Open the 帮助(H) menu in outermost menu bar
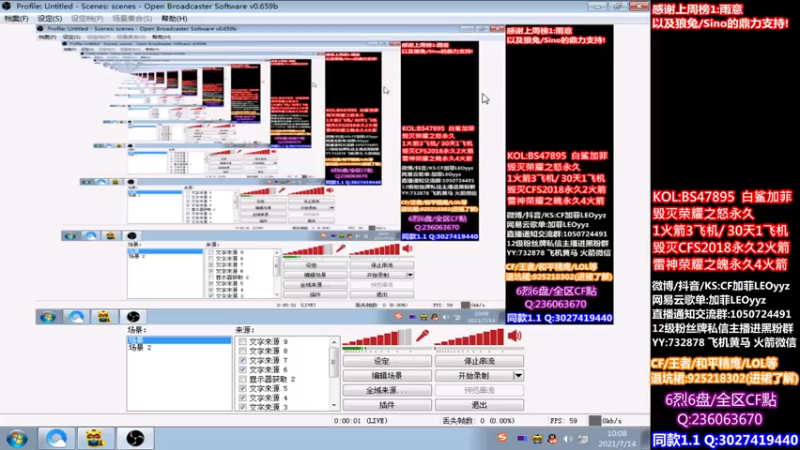The width and height of the screenshot is (800, 450). 174,18
